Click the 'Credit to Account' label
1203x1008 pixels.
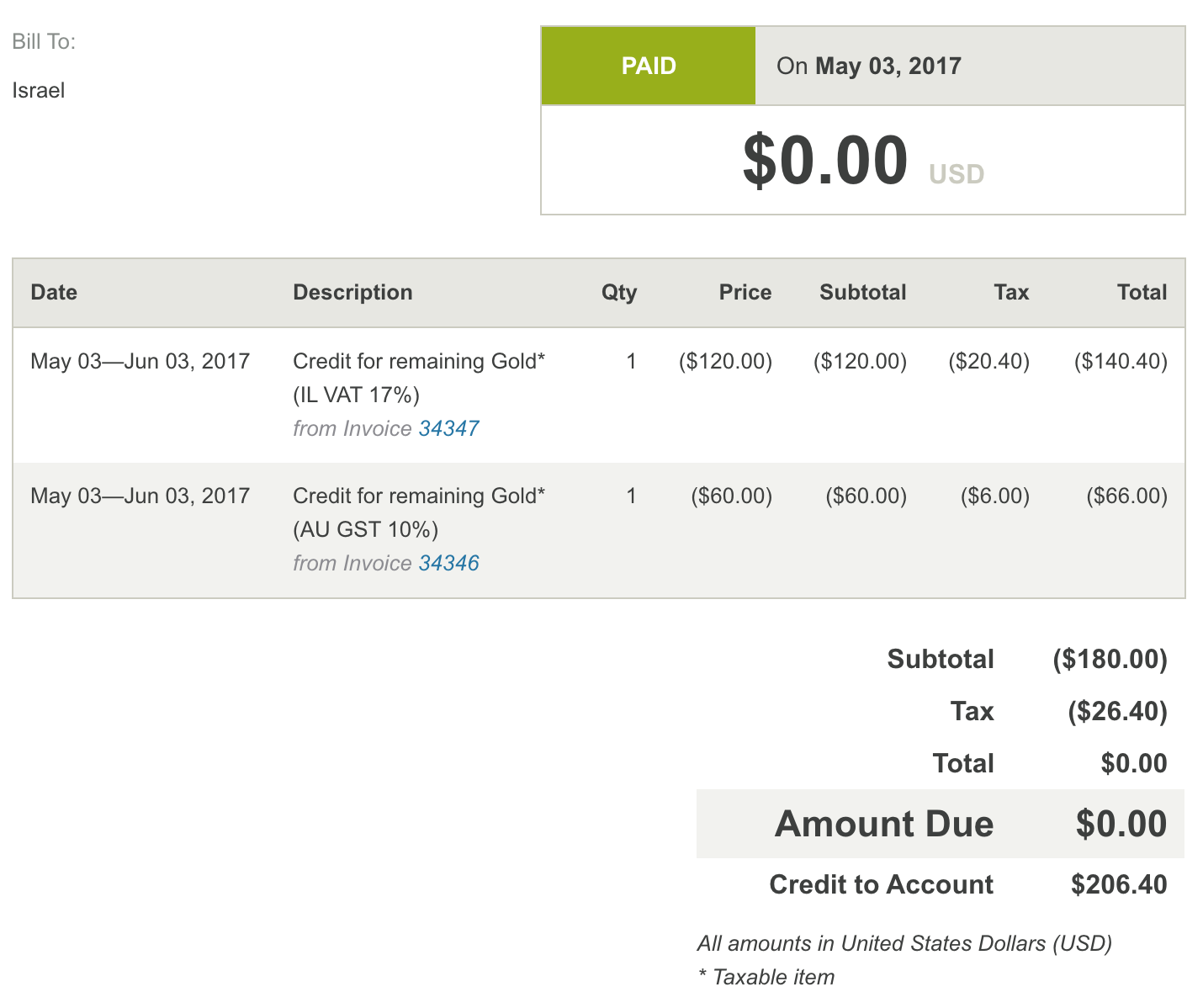coord(882,884)
